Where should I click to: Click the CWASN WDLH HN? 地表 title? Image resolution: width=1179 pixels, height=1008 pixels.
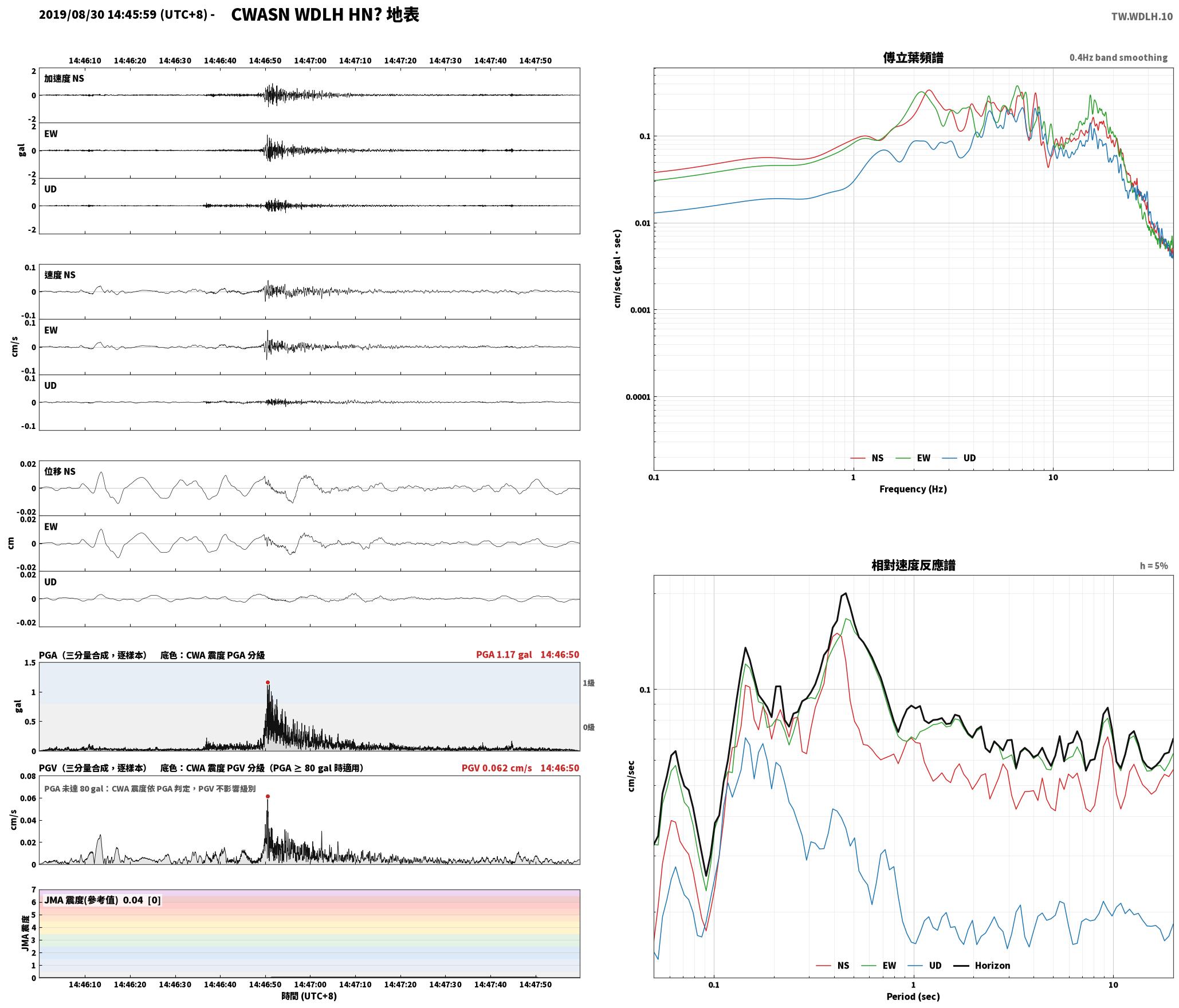325,15
